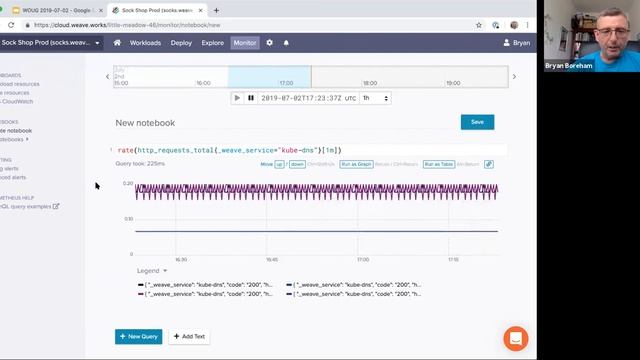The height and width of the screenshot is (360, 640).
Task: Step timeline forward with right arrow
Action: click(x=514, y=76)
